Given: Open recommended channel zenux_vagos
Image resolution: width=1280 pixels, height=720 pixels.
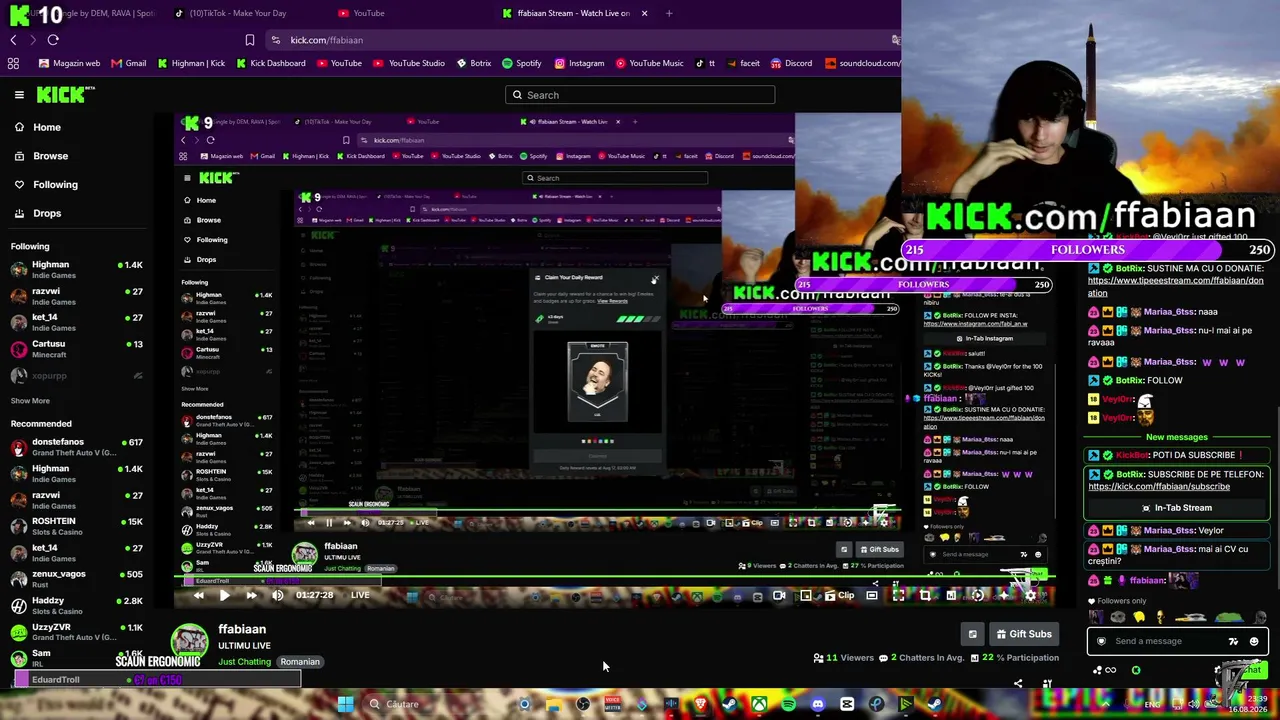Looking at the screenshot, I should point(76,579).
